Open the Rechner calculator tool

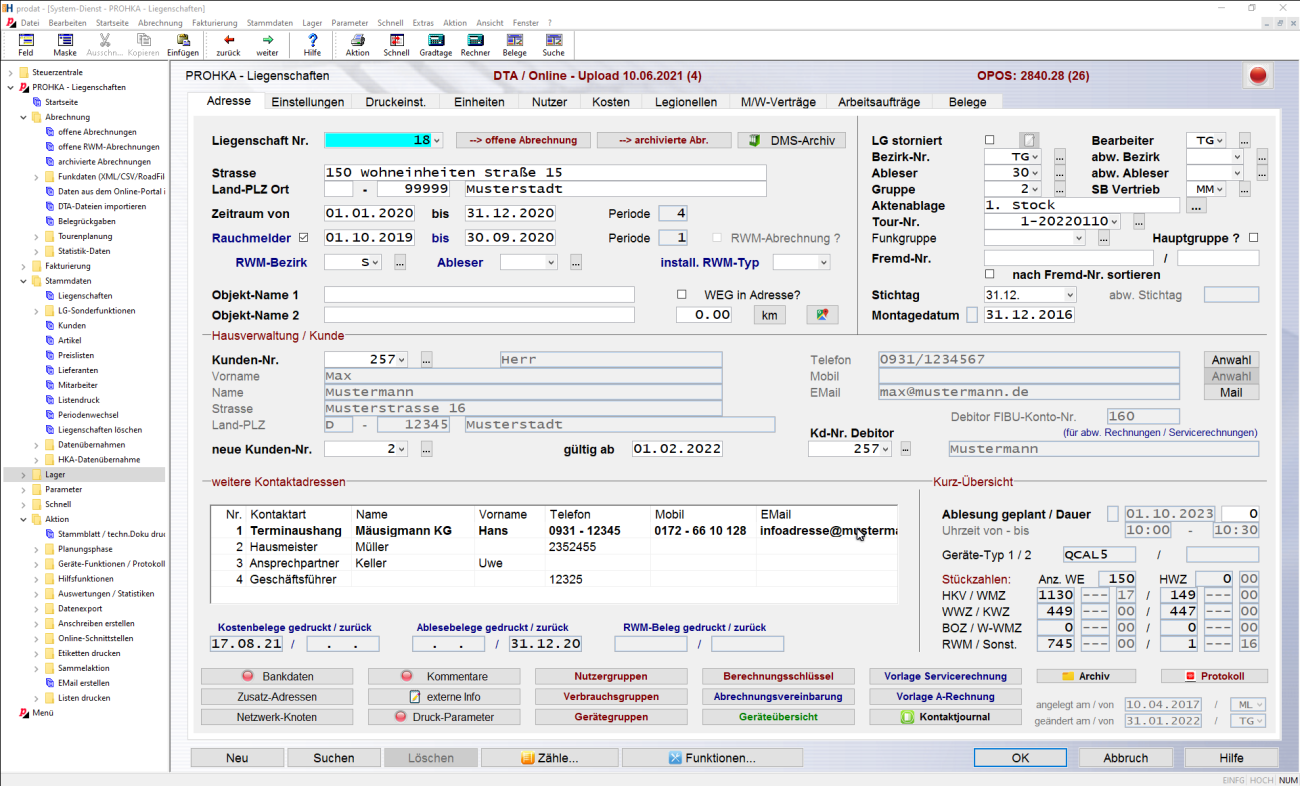(x=475, y=45)
